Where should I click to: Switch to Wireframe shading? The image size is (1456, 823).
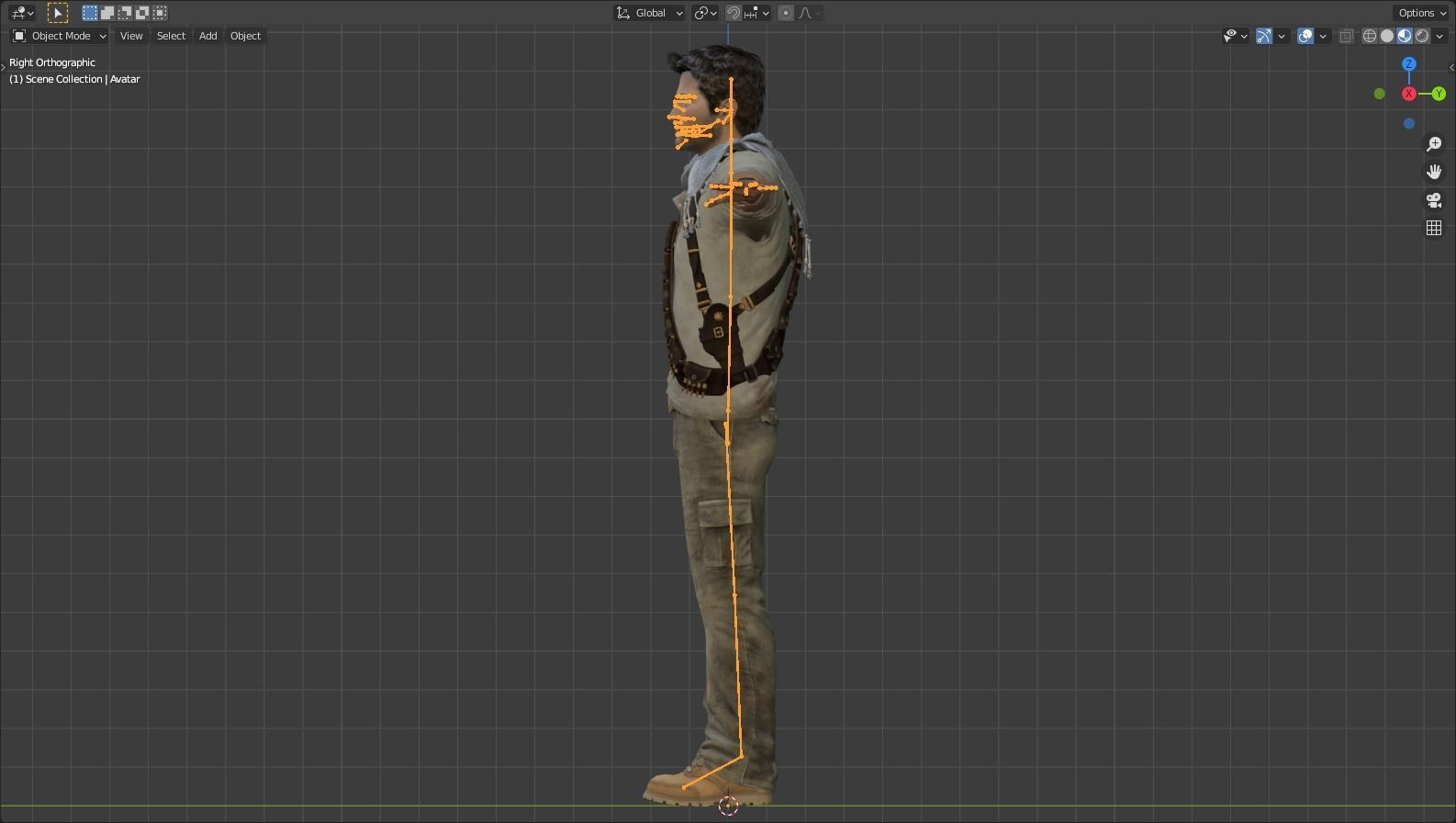[x=1370, y=36]
